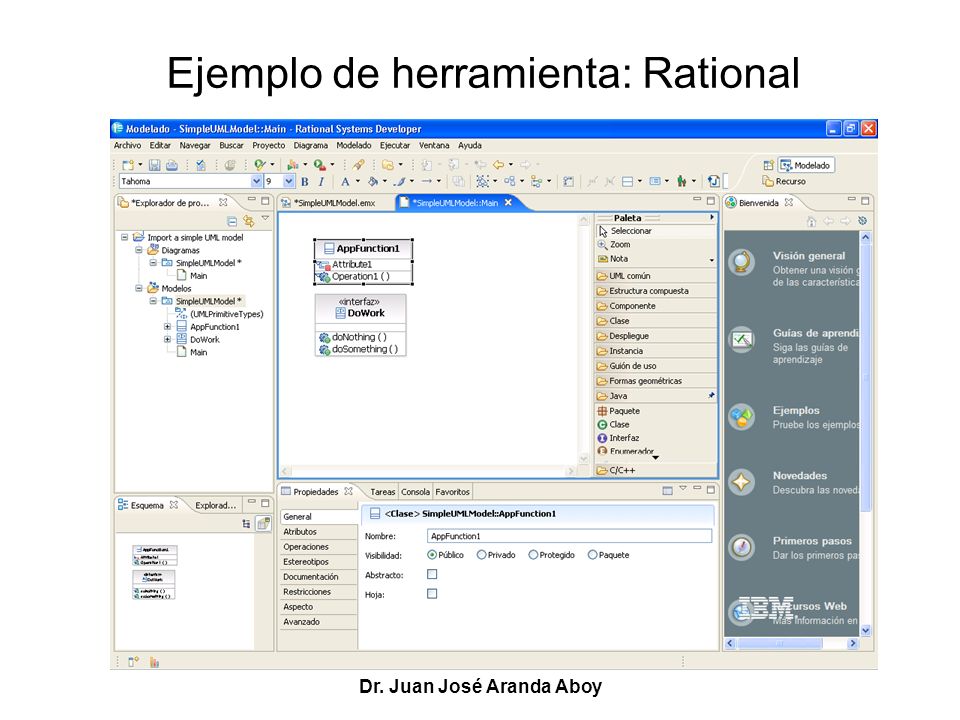Select the DoWork interface shape on diagram
The image size is (960, 720).
click(x=361, y=325)
